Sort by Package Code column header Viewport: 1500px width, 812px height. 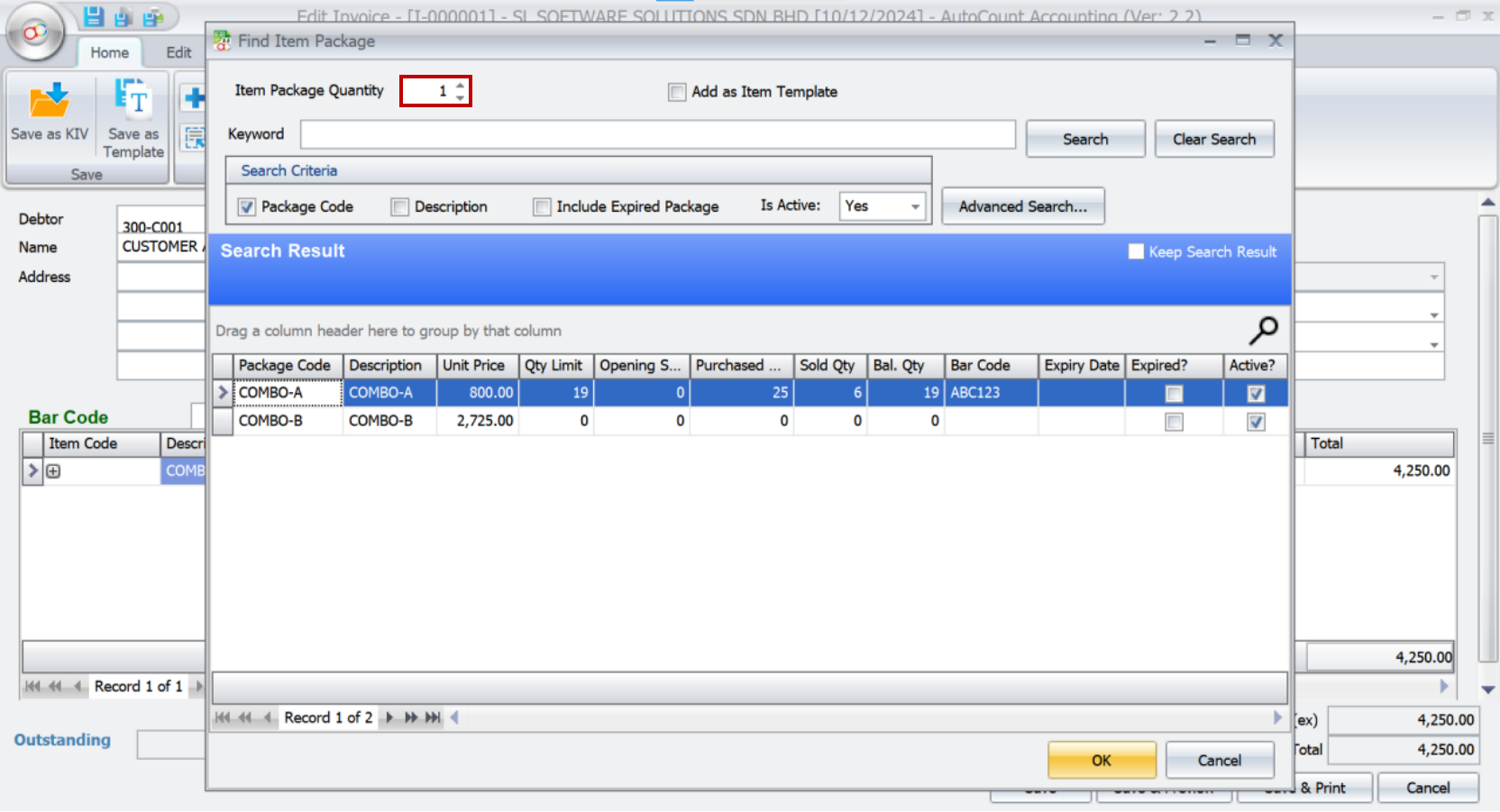(x=287, y=366)
